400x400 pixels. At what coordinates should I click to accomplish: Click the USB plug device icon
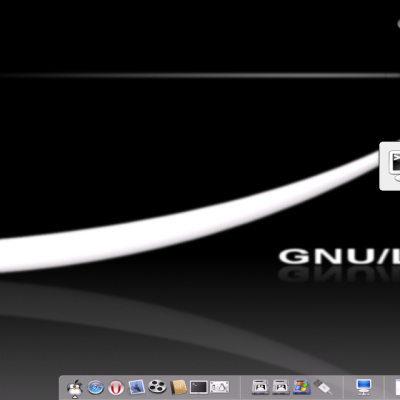pos(322,387)
